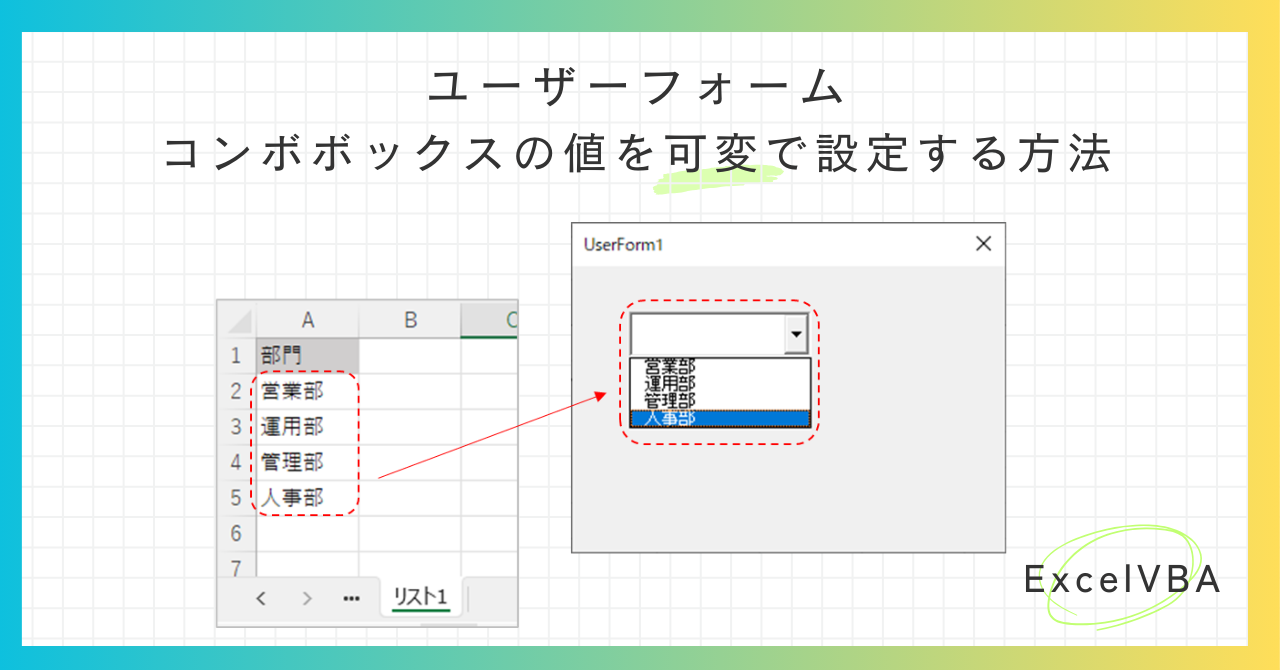This screenshot has width=1280, height=670.
Task: Select row 1 header
Action: tap(237, 356)
